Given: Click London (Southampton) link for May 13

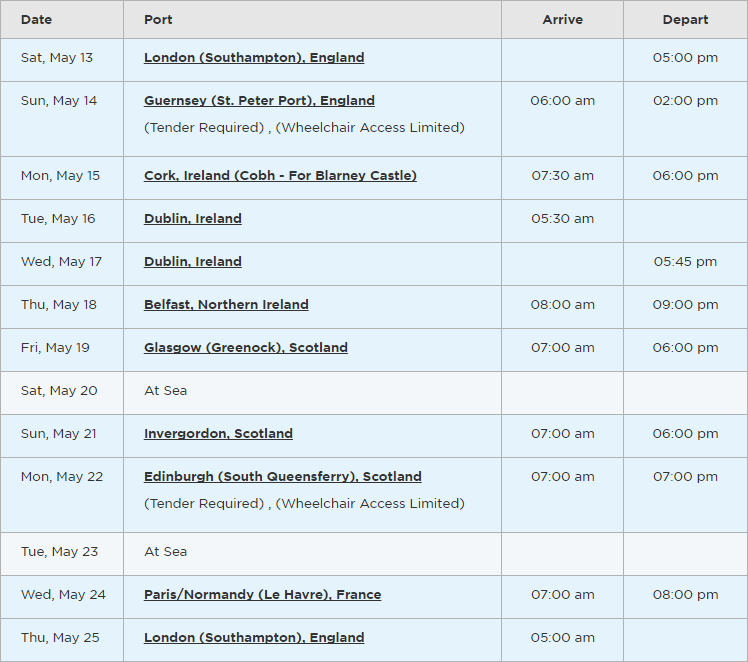Looking at the screenshot, I should click(x=254, y=58).
